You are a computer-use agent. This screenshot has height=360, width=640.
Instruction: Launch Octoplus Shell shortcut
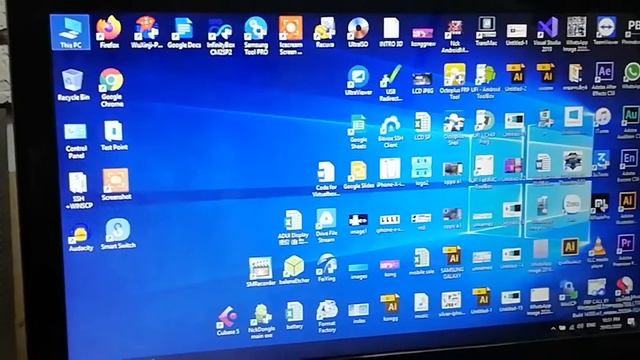click(x=453, y=129)
